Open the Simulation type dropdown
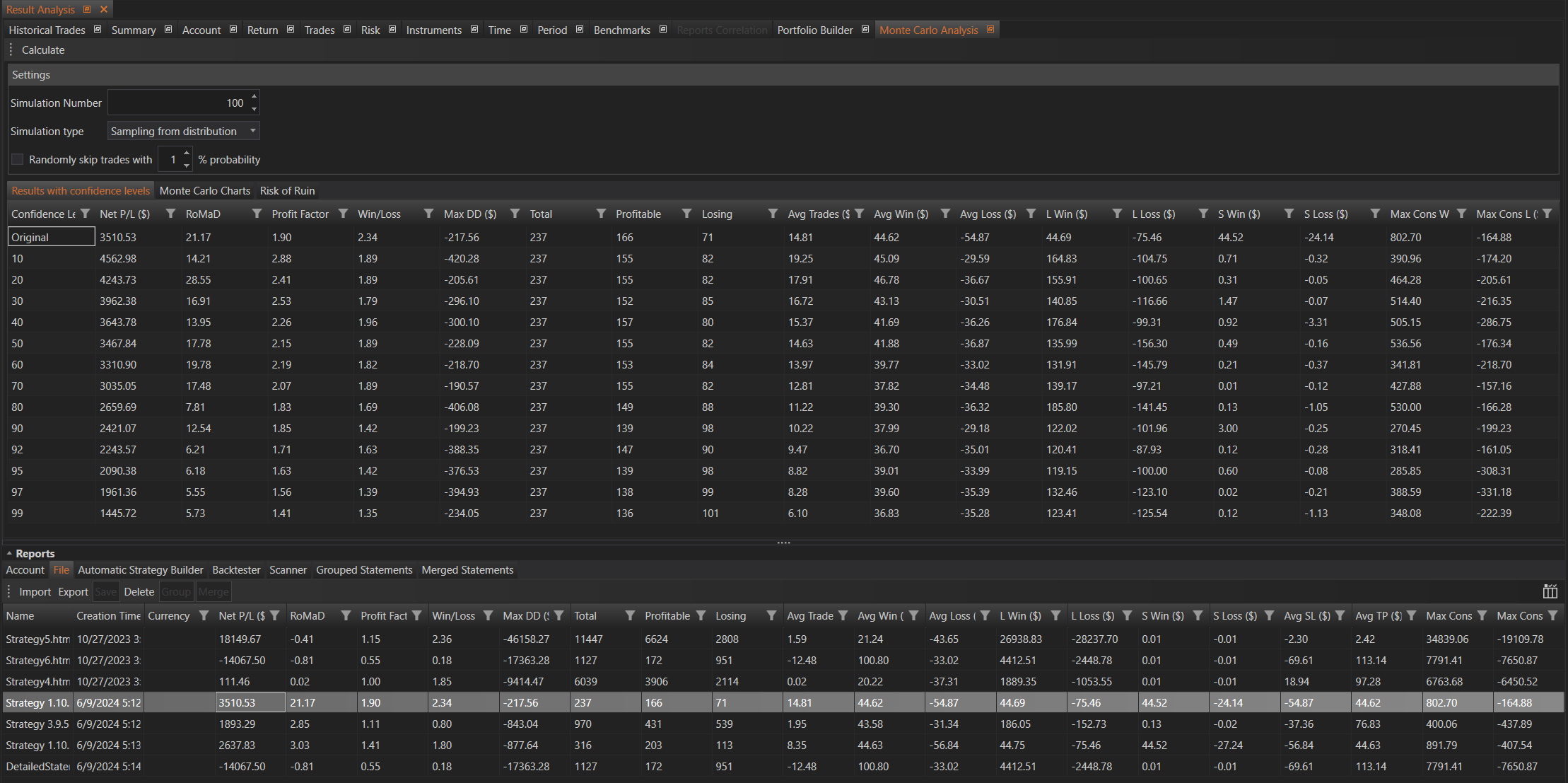 (253, 131)
